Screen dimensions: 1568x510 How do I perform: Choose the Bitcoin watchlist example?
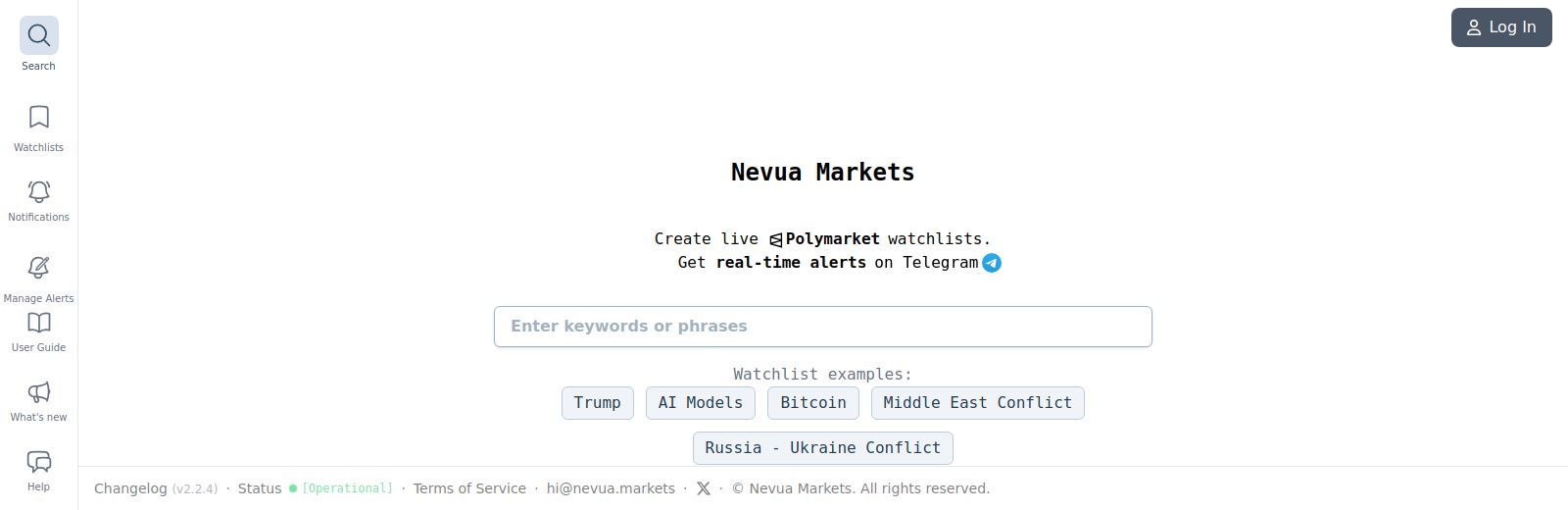(x=813, y=403)
